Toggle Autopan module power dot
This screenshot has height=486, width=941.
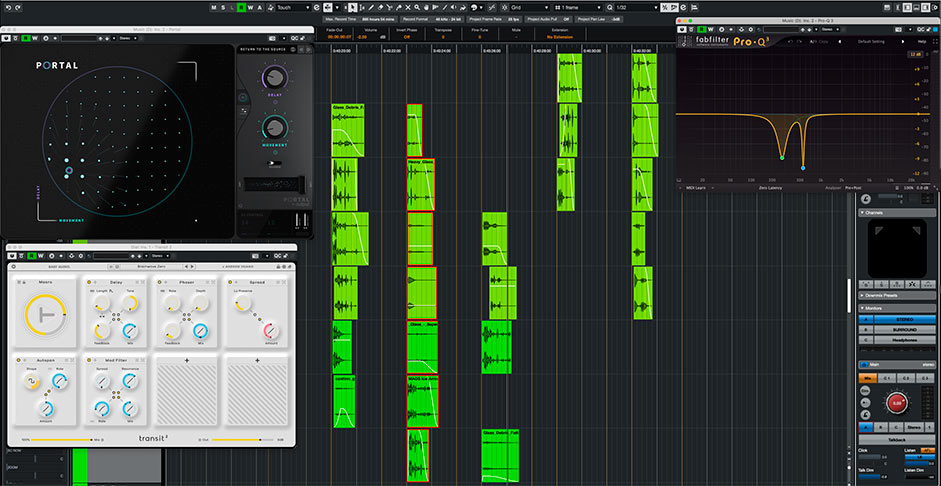pos(17,360)
